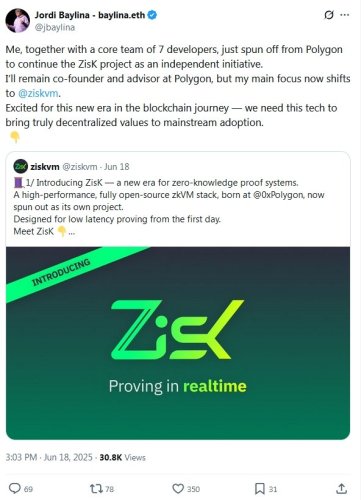Viewport: 364px width, 500px height.
Task: View the 30.8K Views analytics
Action: [x=122, y=457]
